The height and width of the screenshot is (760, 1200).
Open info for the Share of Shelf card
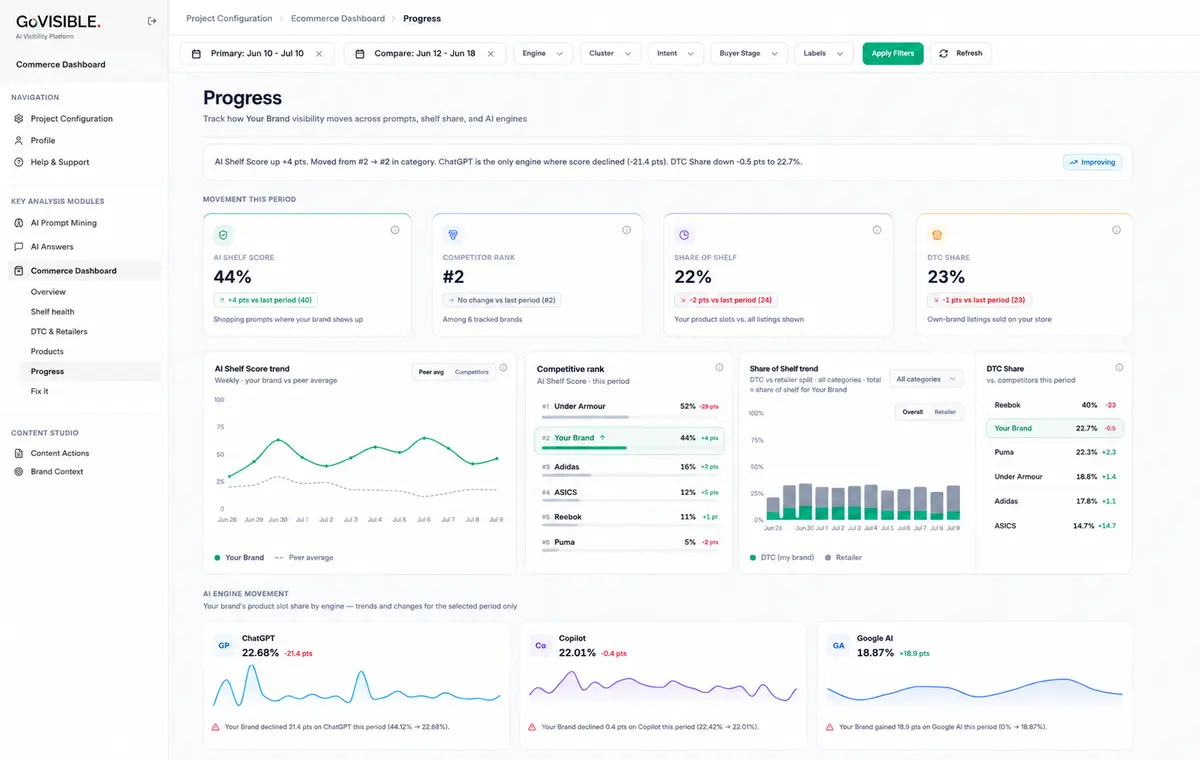(877, 230)
